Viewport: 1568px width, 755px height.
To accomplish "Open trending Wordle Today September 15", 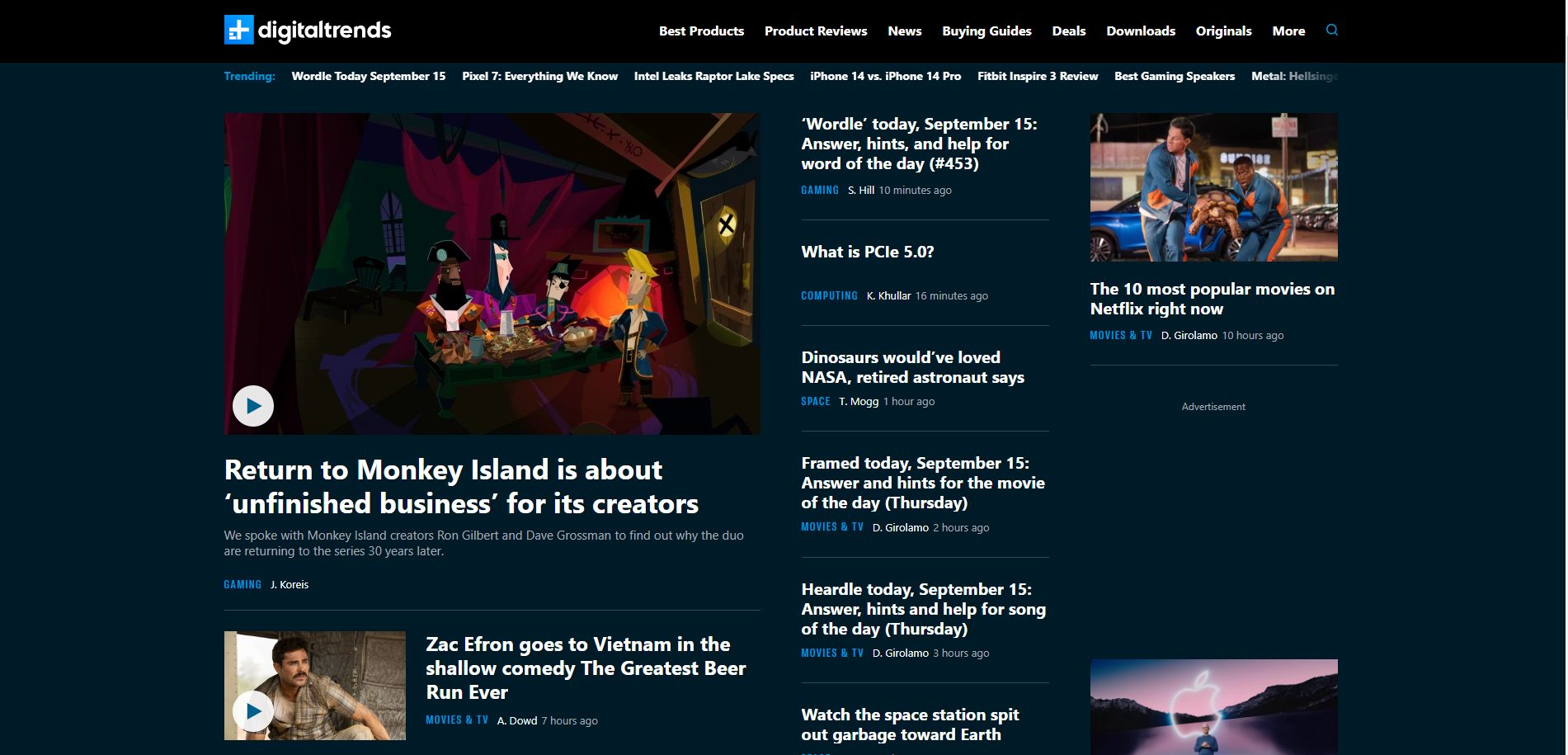I will tap(369, 76).
